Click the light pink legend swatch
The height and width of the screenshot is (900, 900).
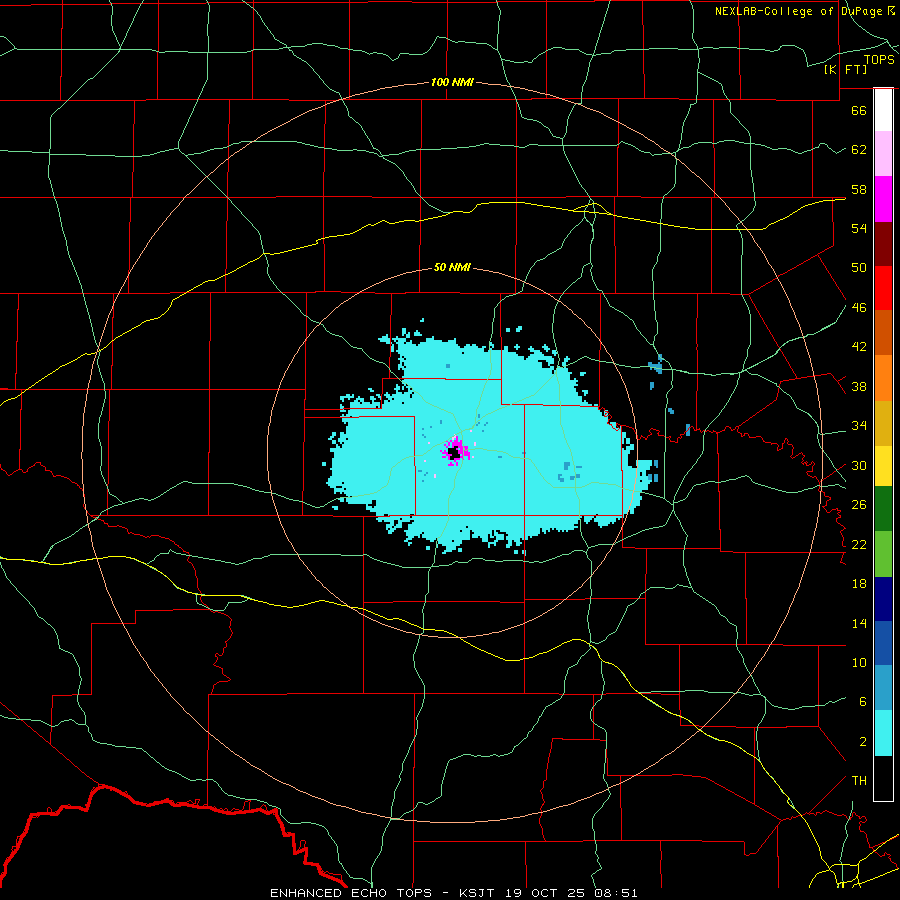883,154
